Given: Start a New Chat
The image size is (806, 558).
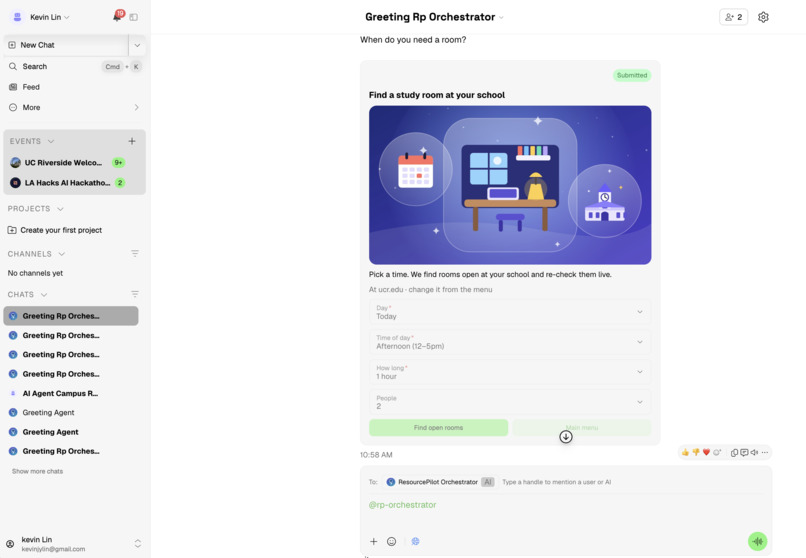Looking at the screenshot, I should tap(66, 45).
